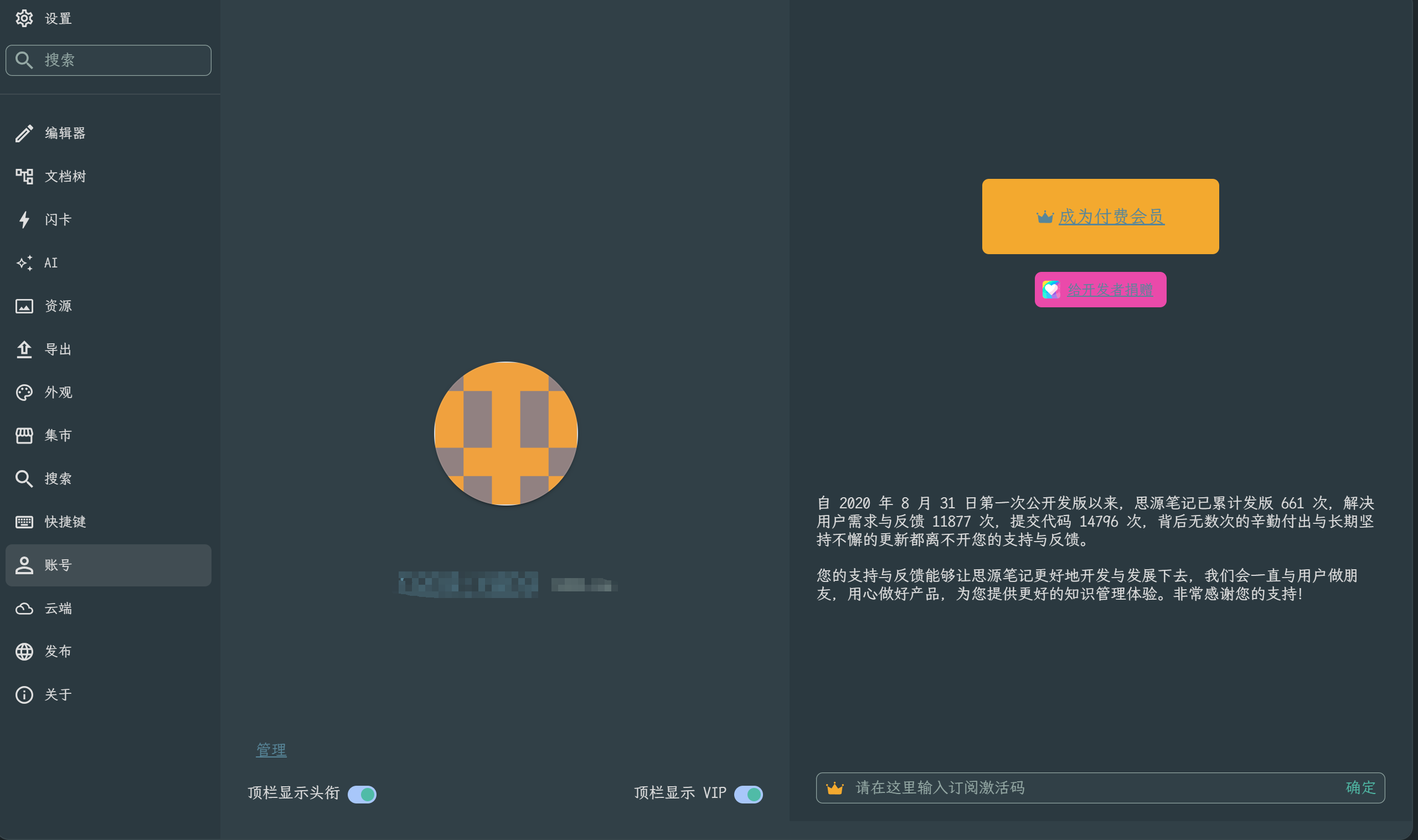Screen dimensions: 1418x840
Task: Open the 云端 cloud icon
Action: [x=24, y=609]
